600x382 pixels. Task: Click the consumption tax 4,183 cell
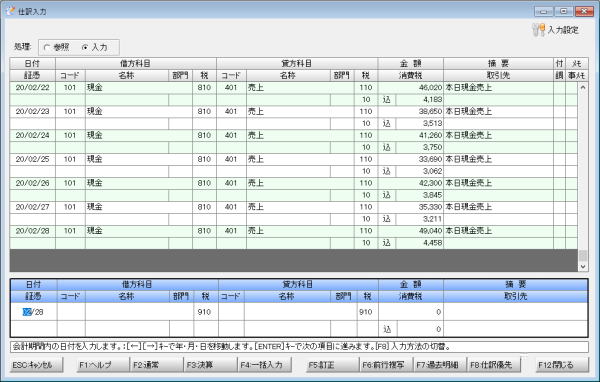tap(420, 100)
